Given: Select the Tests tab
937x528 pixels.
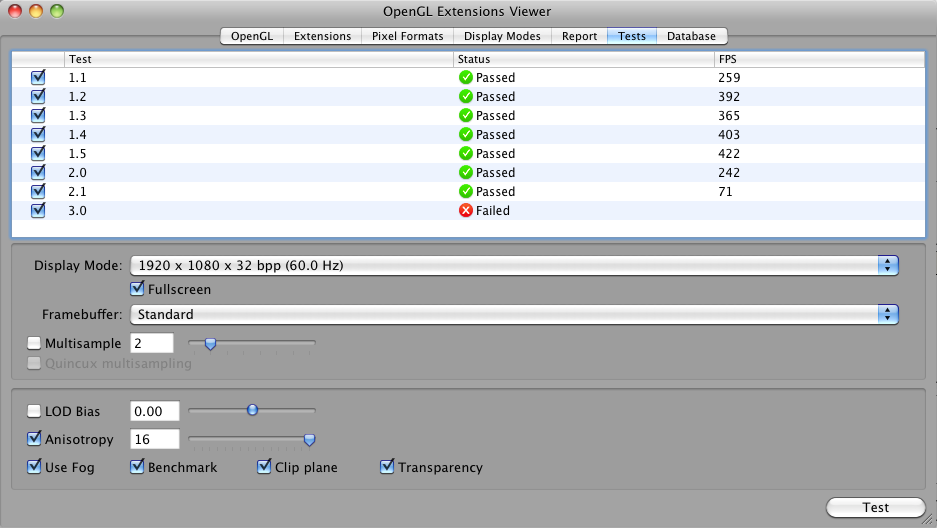Looking at the screenshot, I should point(632,36).
